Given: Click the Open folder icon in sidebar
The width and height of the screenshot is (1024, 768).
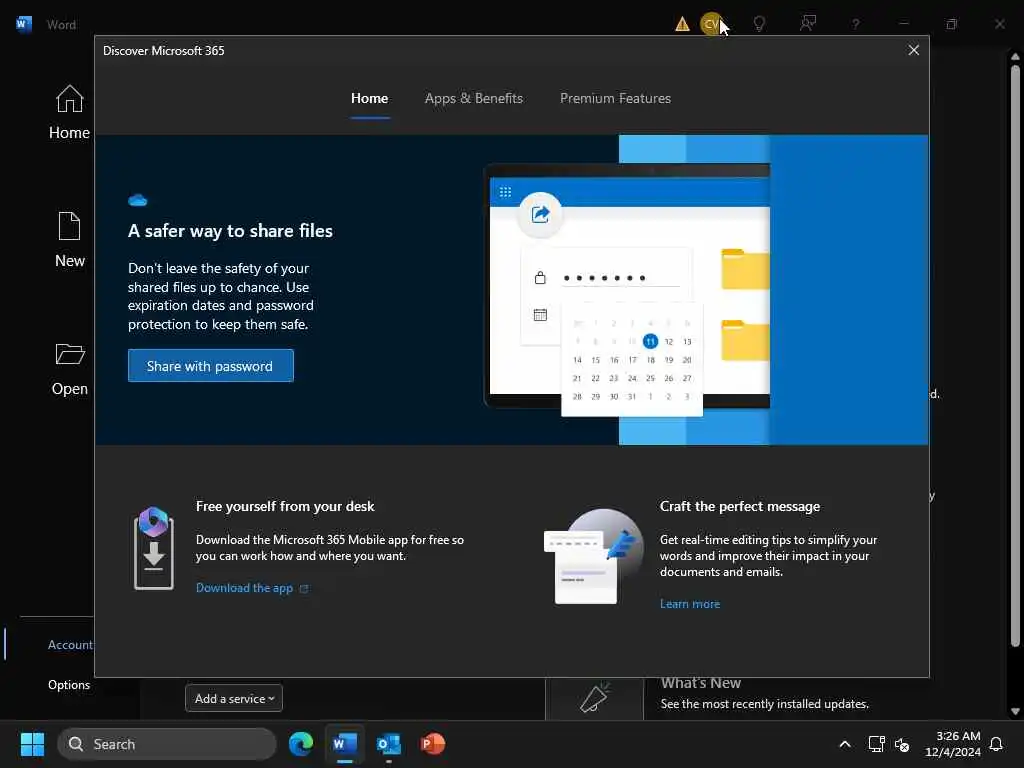Looking at the screenshot, I should pos(70,353).
